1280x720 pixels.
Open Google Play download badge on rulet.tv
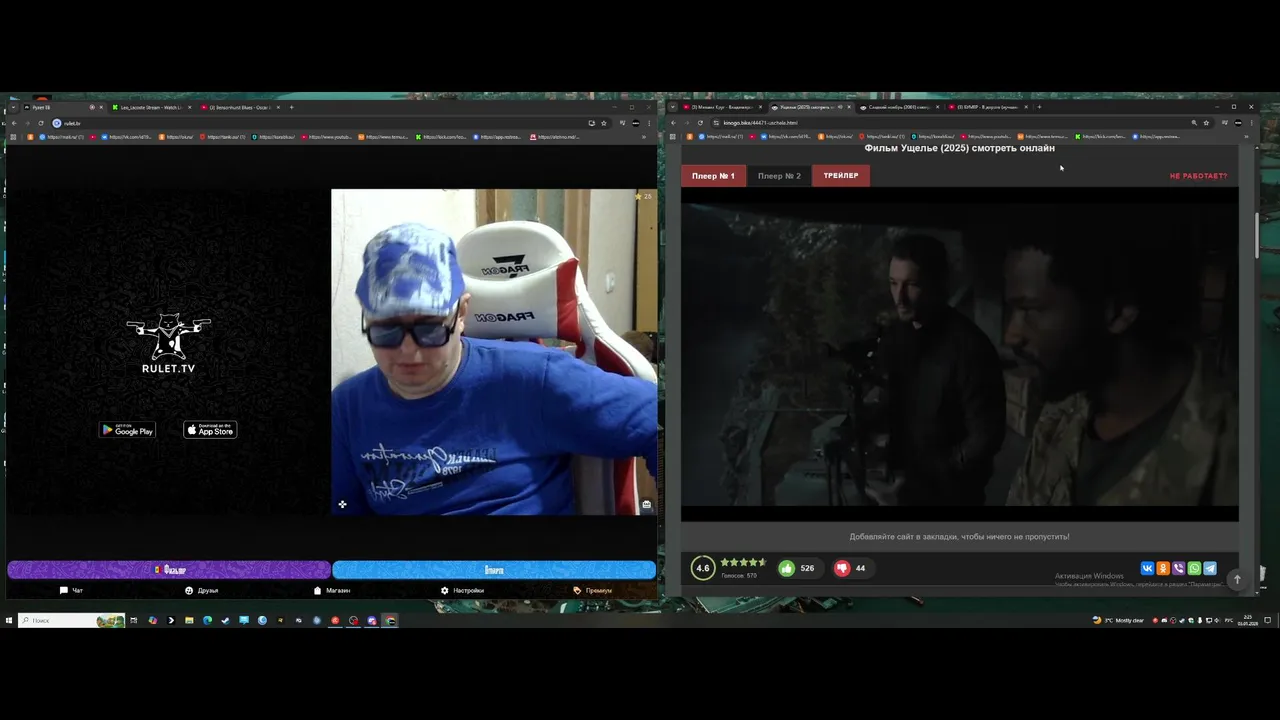pos(127,430)
